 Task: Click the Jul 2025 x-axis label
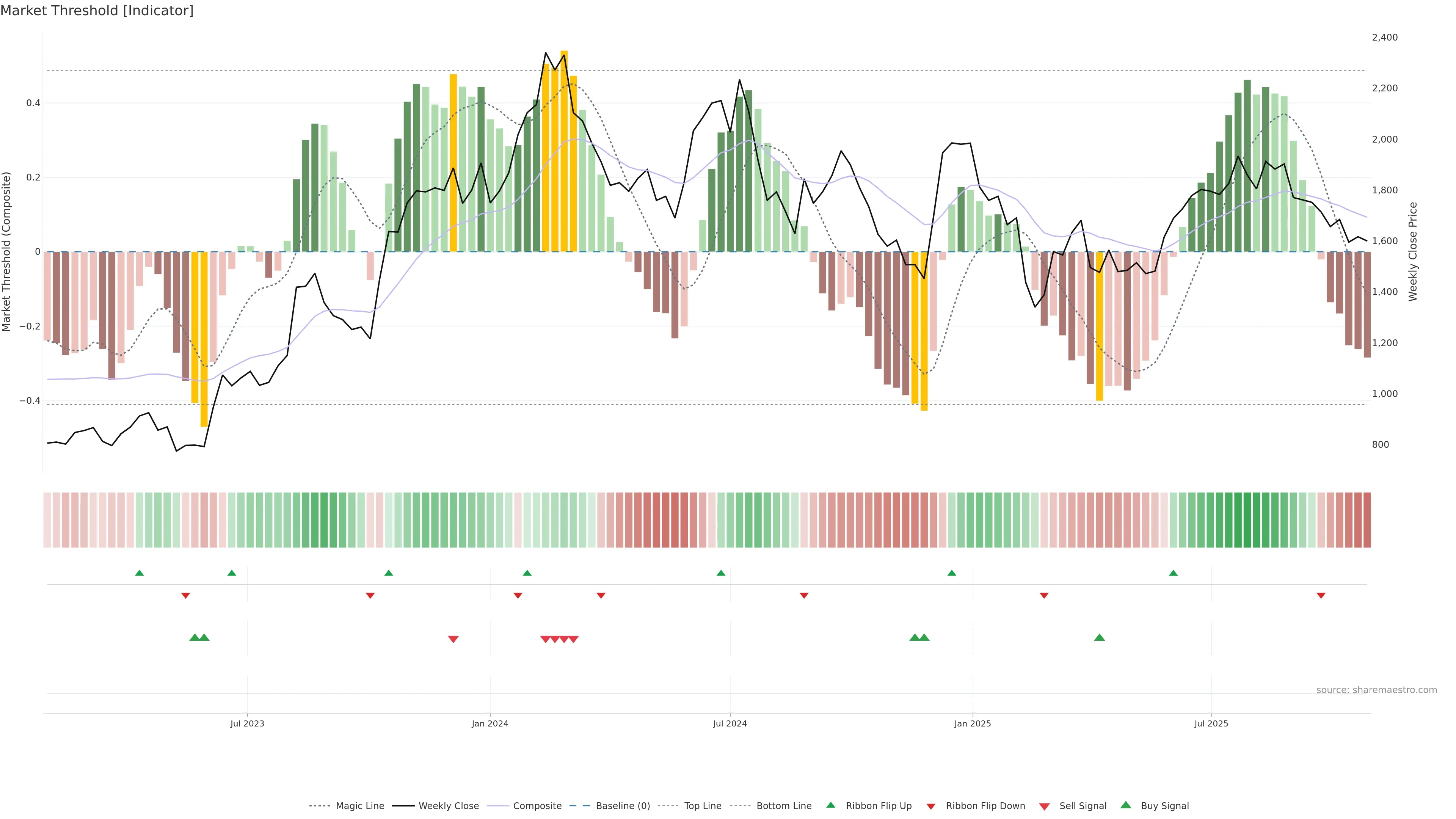(1211, 723)
